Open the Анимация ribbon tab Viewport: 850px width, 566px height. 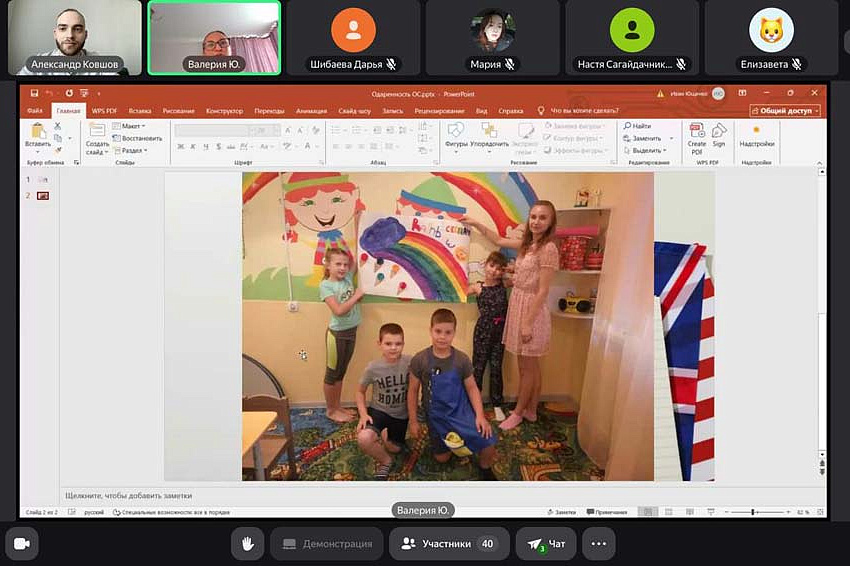[x=311, y=111]
